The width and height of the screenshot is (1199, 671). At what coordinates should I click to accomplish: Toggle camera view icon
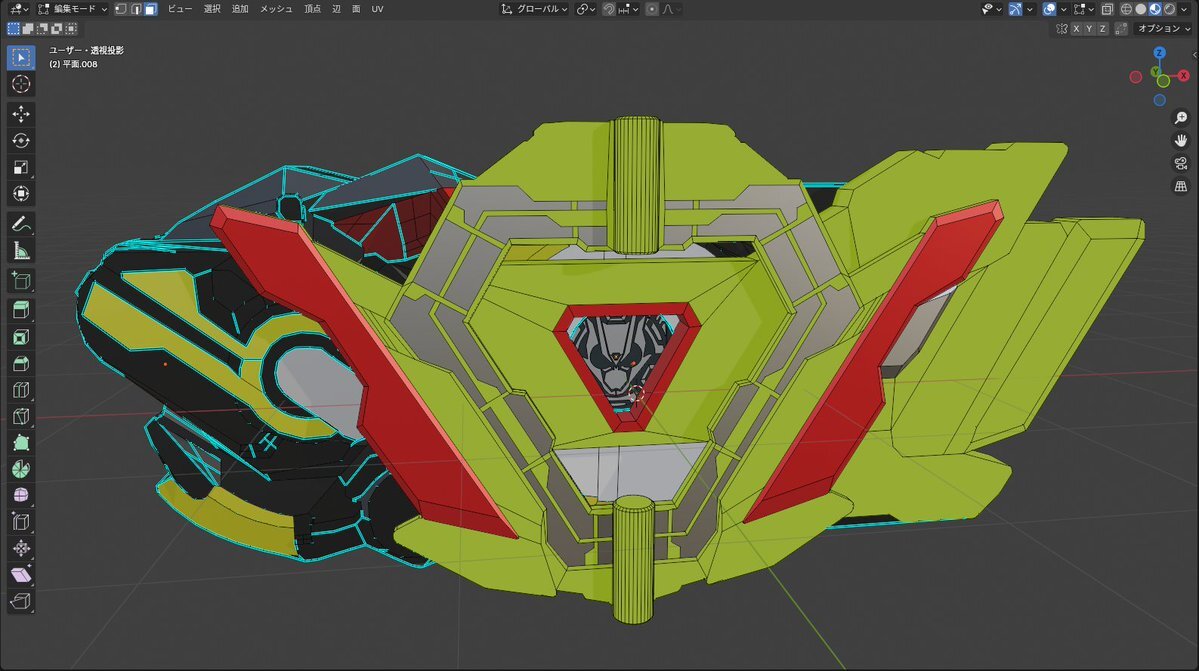tap(1180, 163)
